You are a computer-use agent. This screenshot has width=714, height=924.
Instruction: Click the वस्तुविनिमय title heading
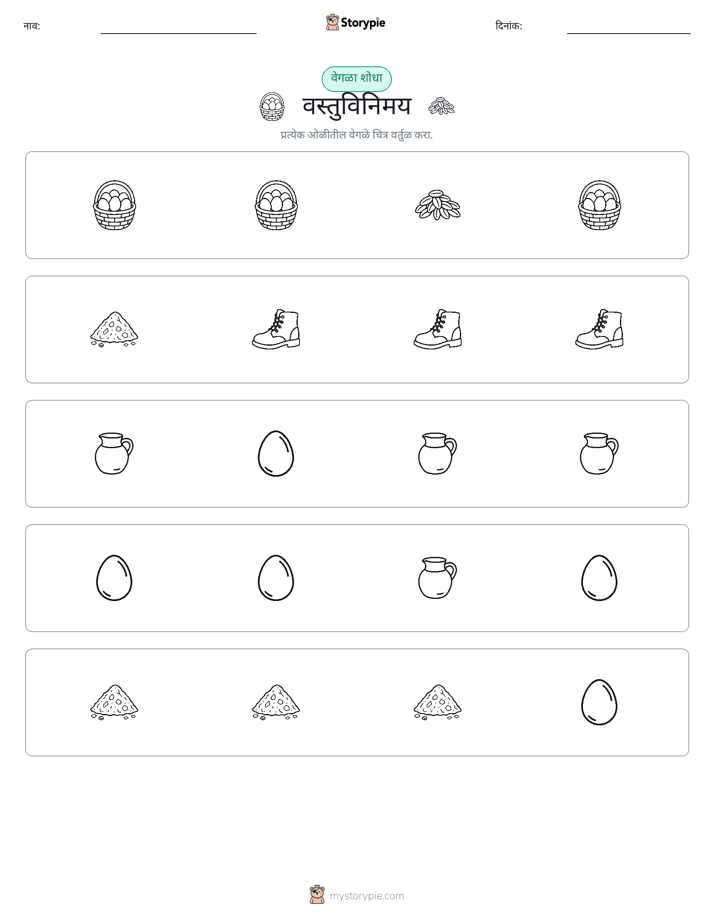click(357, 107)
